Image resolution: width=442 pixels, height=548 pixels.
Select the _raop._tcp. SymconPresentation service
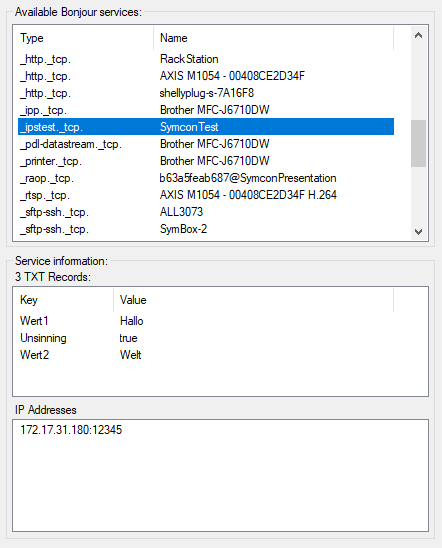206,178
